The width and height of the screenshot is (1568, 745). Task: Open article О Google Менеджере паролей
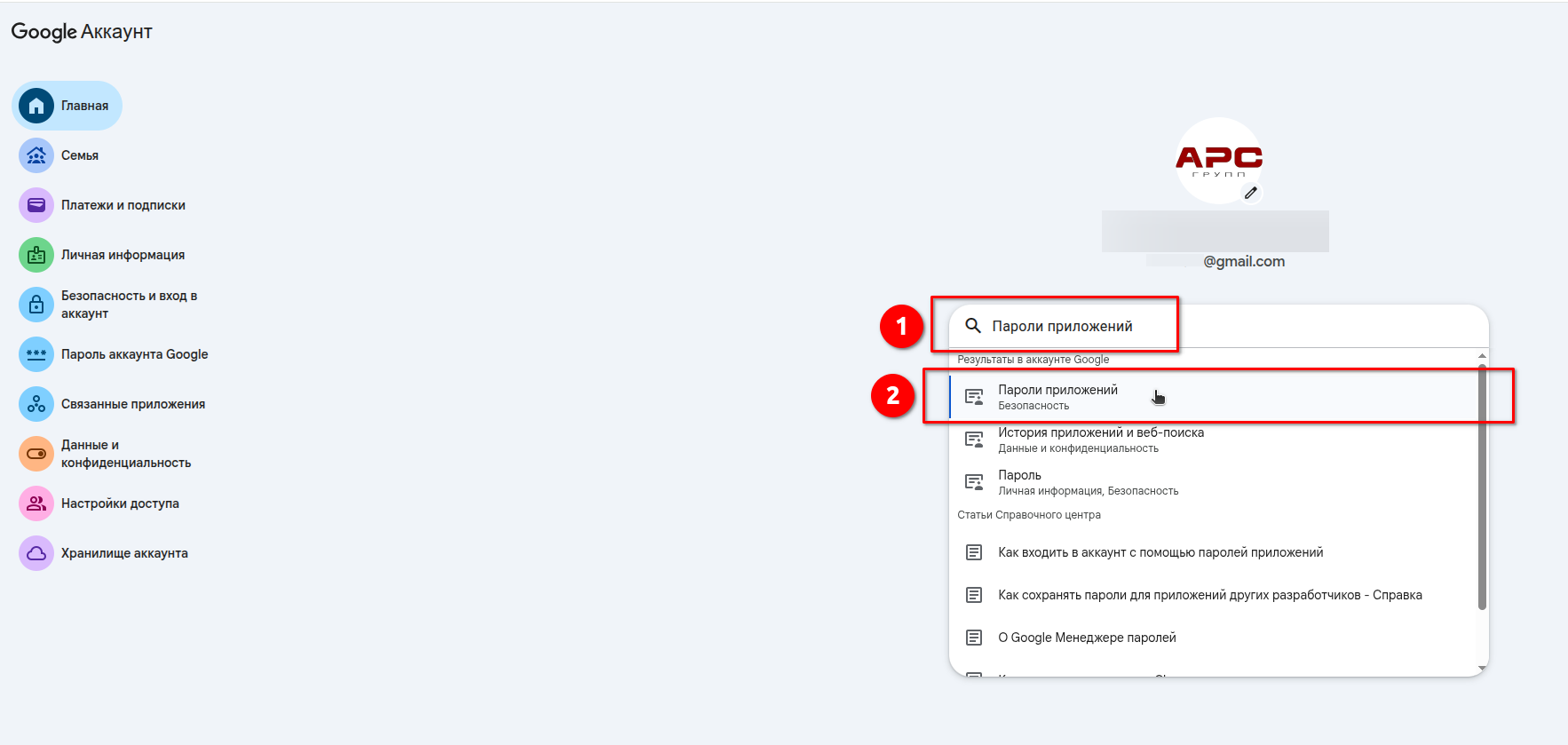[x=1214, y=638]
